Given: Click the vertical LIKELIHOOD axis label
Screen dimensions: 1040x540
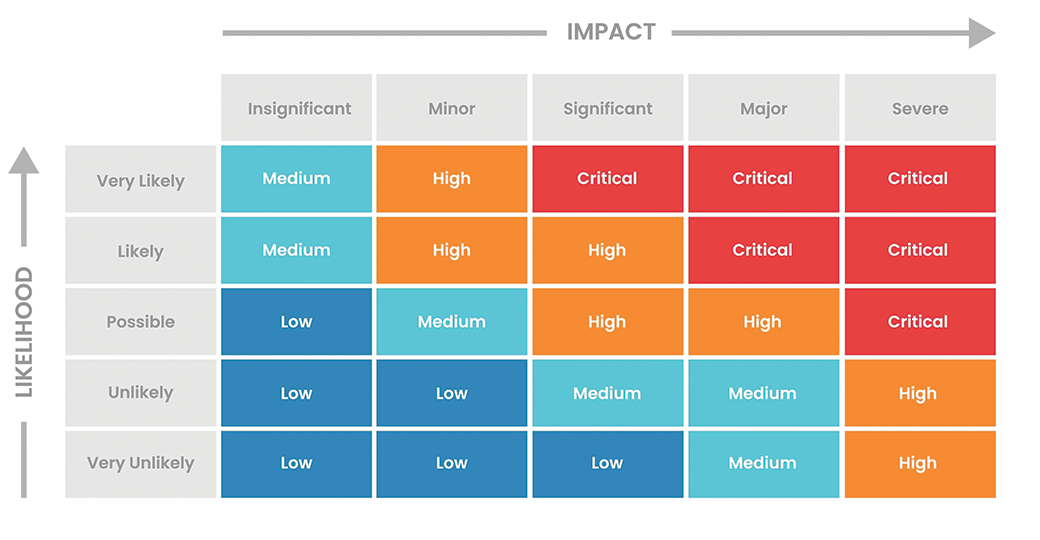Looking at the screenshot, I should click(24, 332).
